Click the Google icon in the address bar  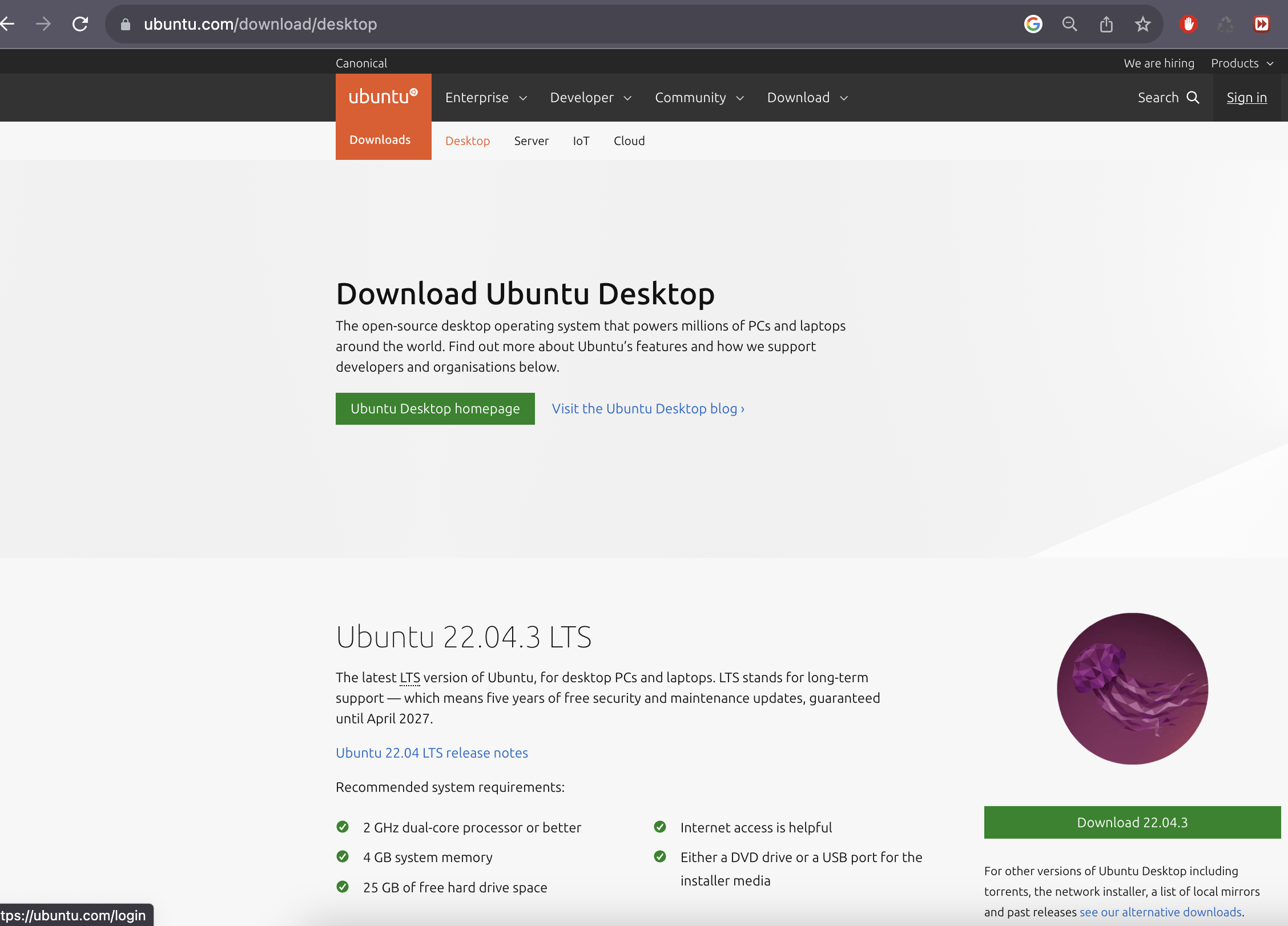point(1033,24)
